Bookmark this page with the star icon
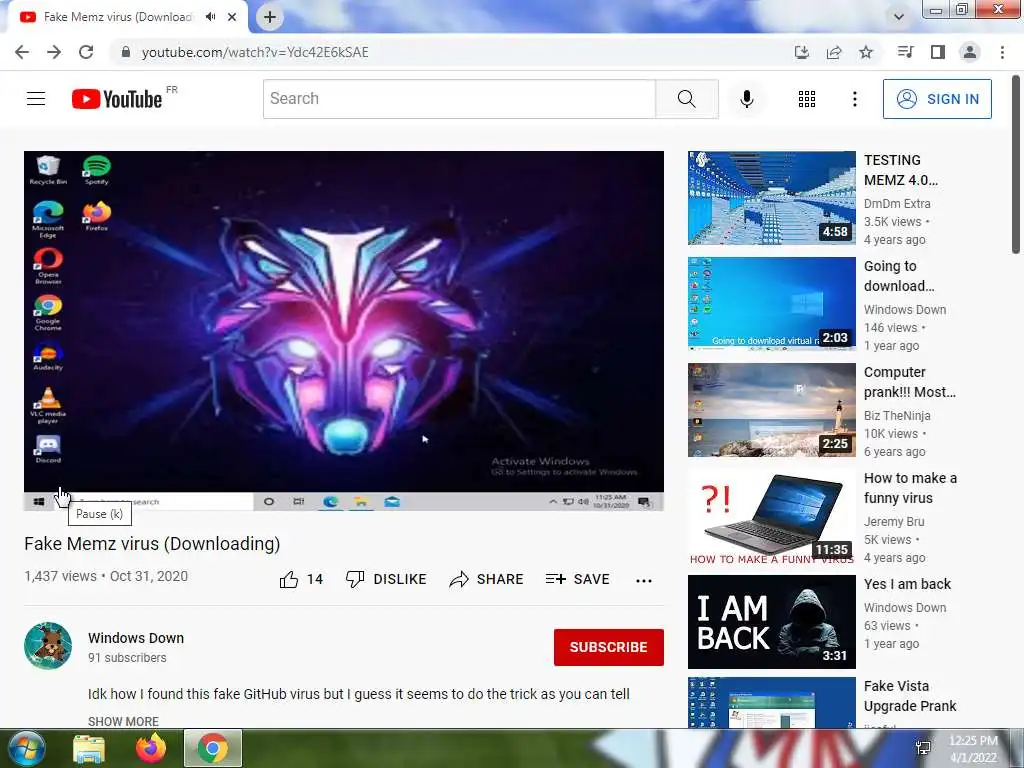1024x768 pixels. [x=866, y=52]
